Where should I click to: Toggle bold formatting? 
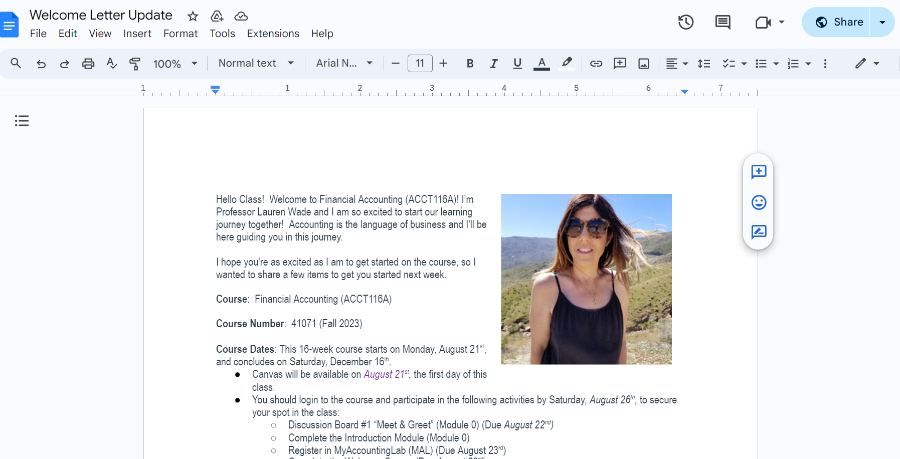[x=470, y=63]
